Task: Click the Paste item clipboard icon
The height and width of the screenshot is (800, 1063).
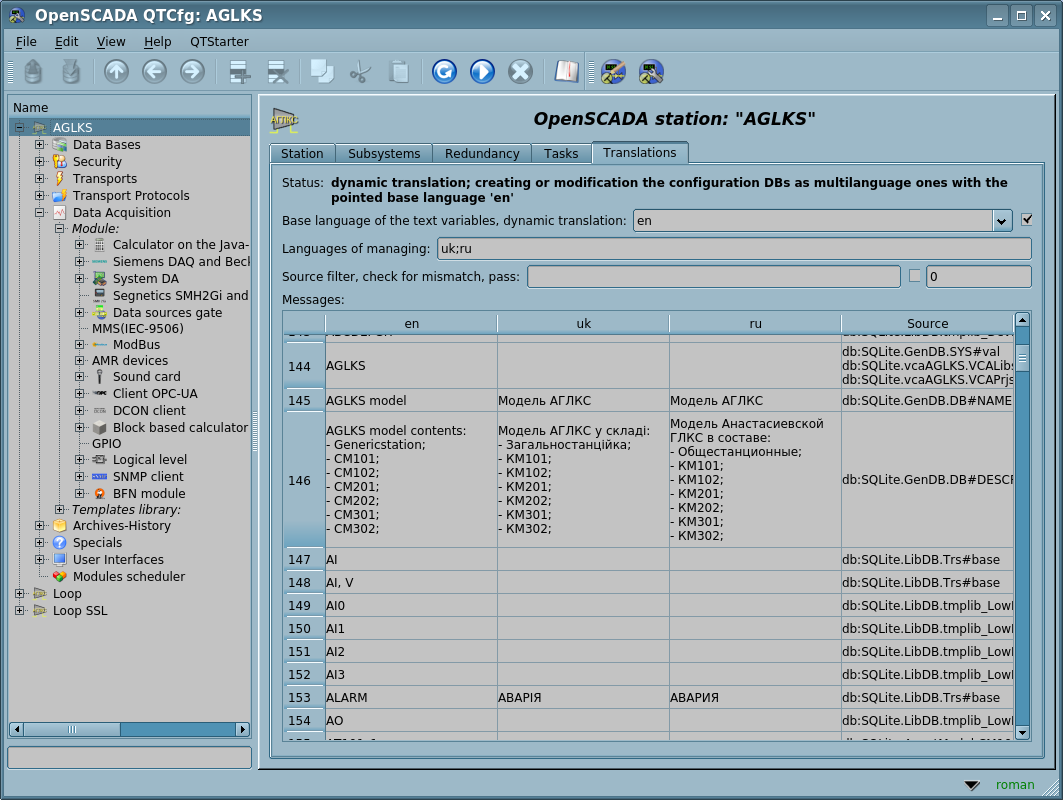Action: click(x=399, y=71)
